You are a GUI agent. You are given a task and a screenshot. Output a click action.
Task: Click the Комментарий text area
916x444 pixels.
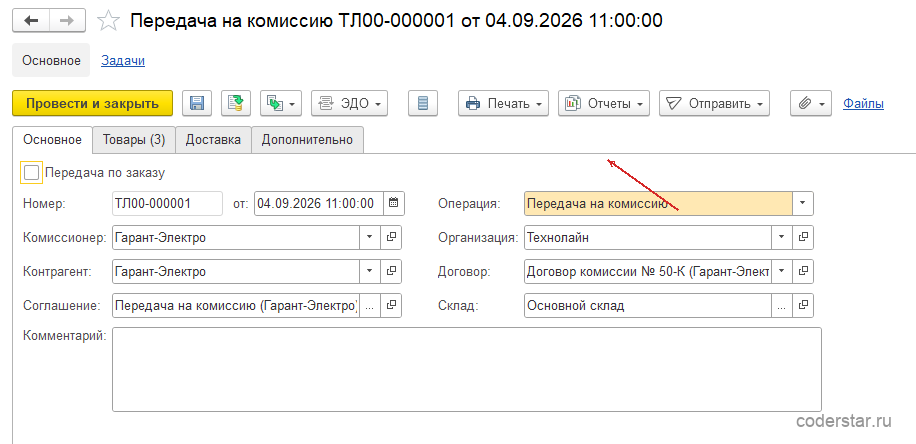tap(467, 369)
